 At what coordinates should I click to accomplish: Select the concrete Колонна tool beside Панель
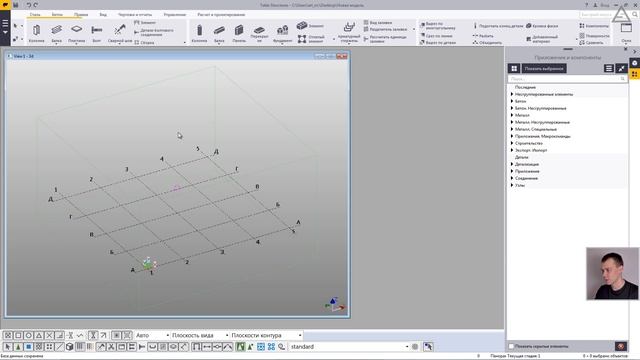pos(199,33)
